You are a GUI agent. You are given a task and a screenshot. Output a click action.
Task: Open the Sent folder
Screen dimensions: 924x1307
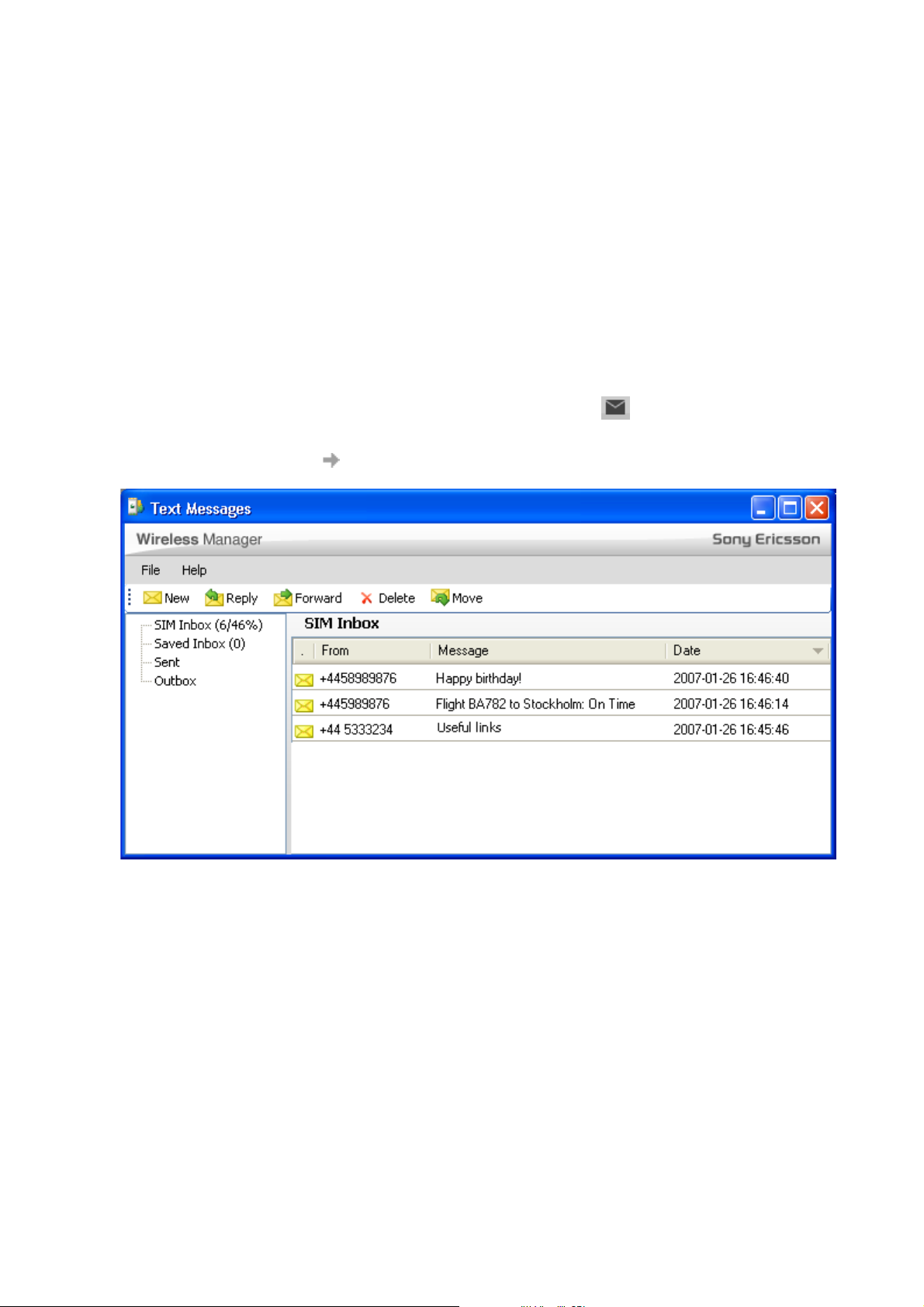tap(167, 662)
